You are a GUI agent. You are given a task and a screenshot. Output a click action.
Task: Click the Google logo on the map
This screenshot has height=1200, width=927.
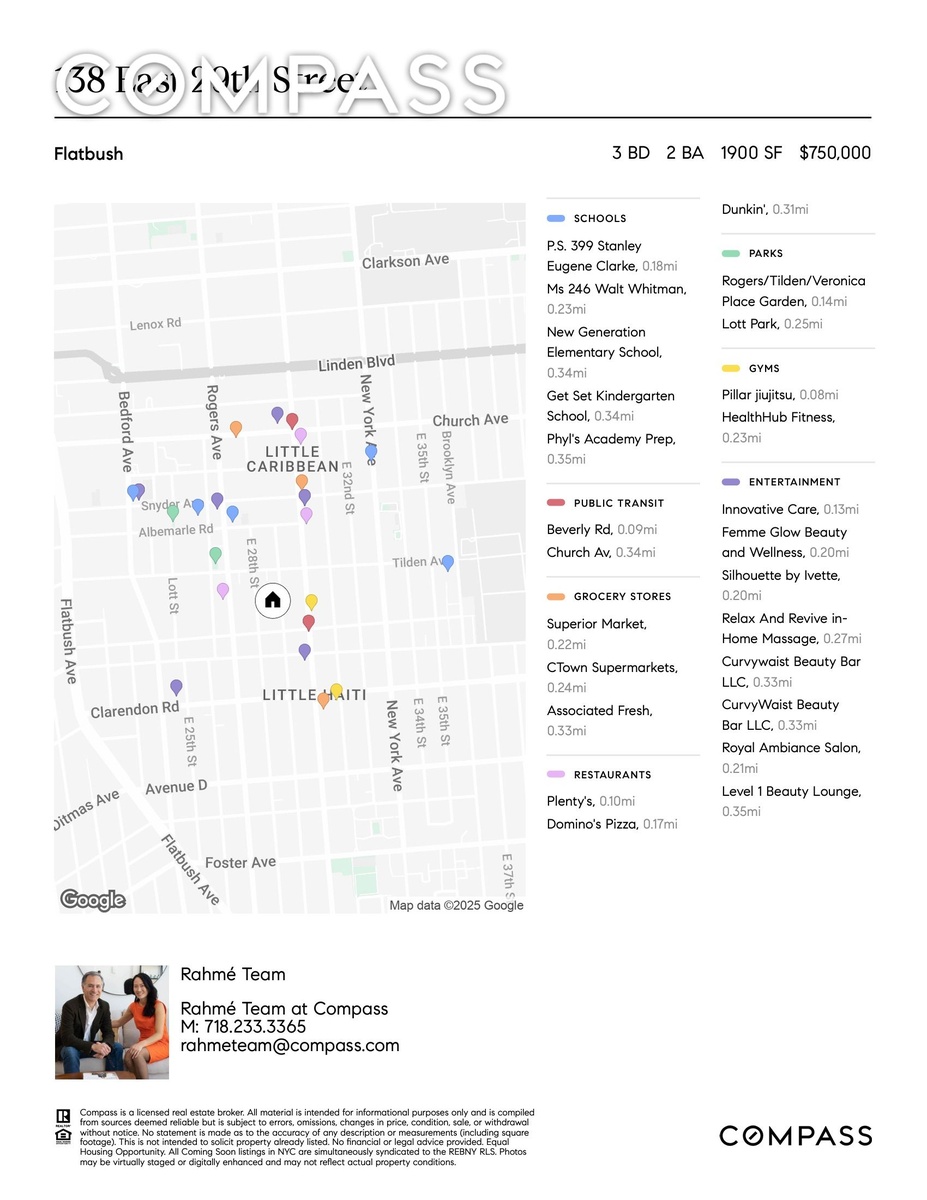coord(93,899)
